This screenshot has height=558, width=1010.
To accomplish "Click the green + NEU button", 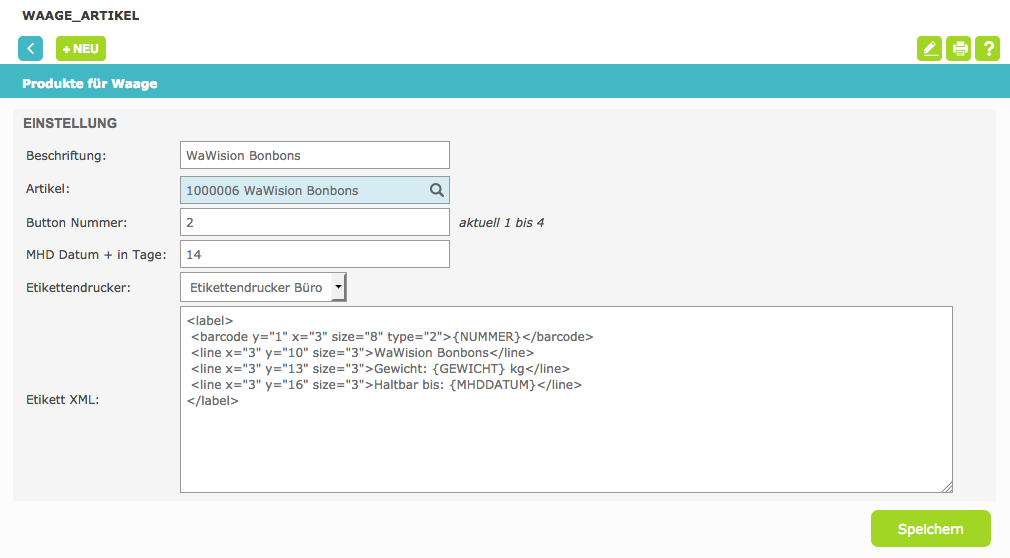I will [81, 48].
